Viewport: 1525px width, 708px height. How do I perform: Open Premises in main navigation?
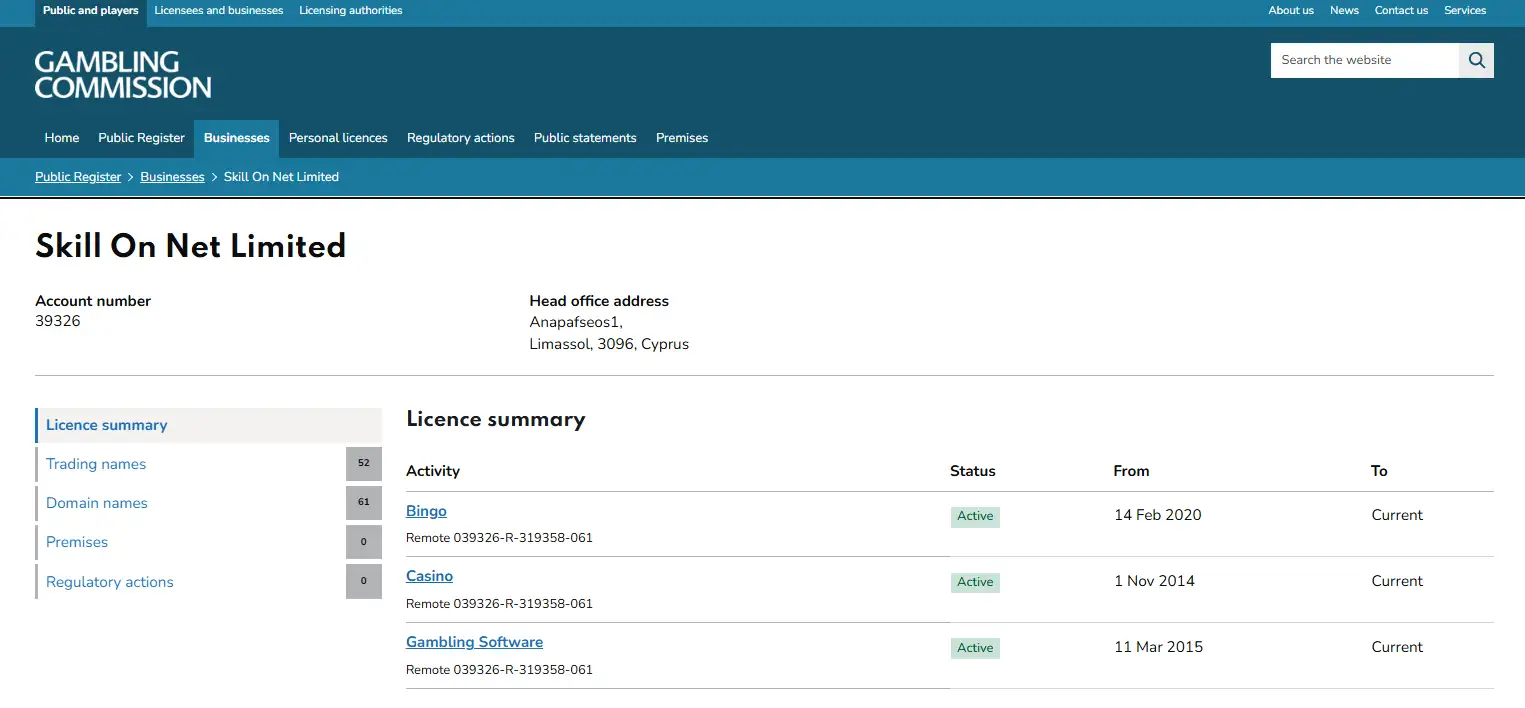pos(682,138)
